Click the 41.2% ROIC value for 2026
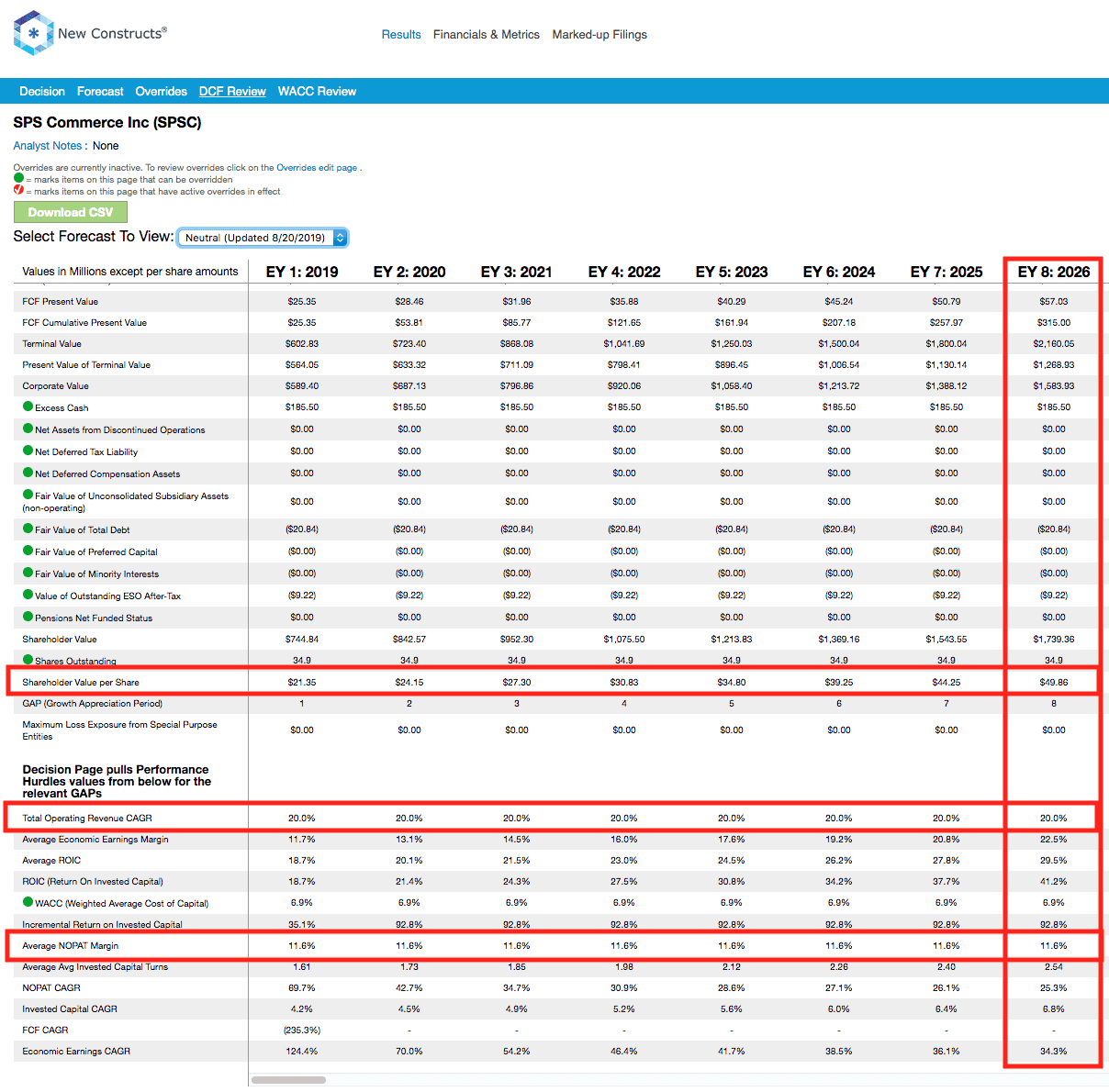Viewport: 1109px width, 1092px height. [1054, 881]
